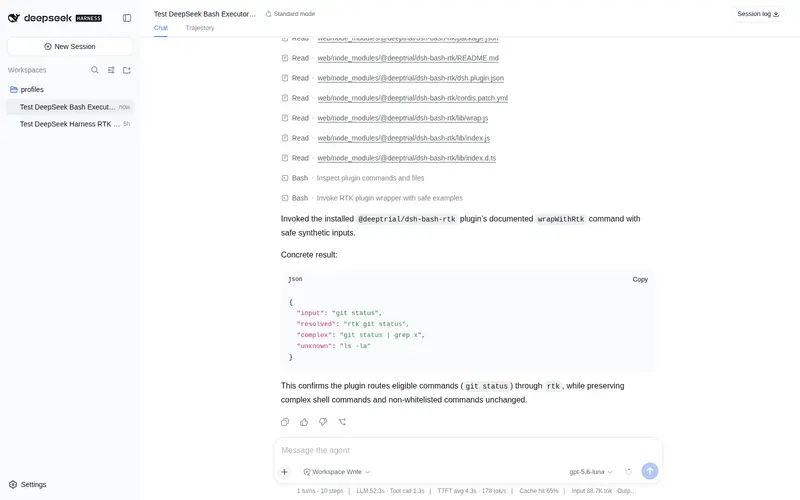Open Test DeepSeek Bash Executor session

(70, 107)
